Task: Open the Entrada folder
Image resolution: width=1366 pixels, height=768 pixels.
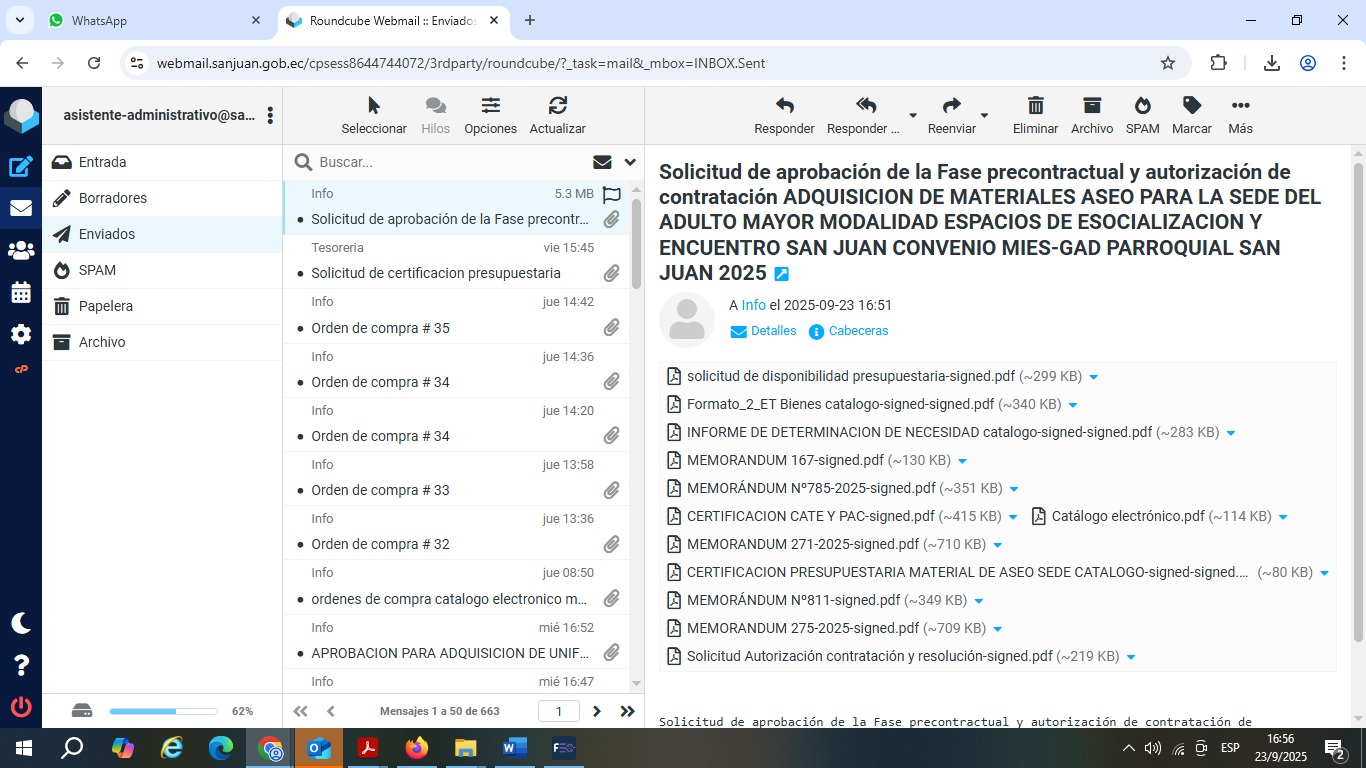Action: point(102,162)
